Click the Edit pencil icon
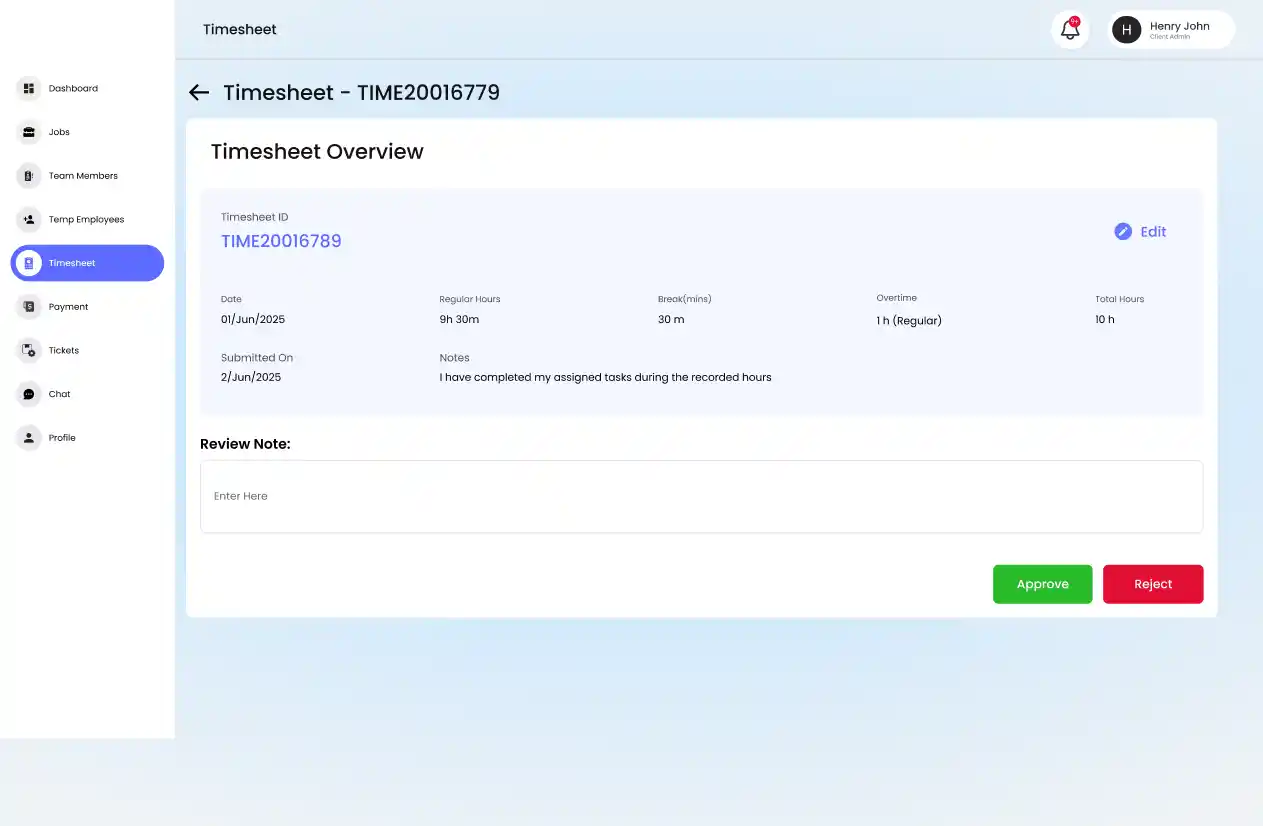The image size is (1263, 826). (x=1123, y=231)
